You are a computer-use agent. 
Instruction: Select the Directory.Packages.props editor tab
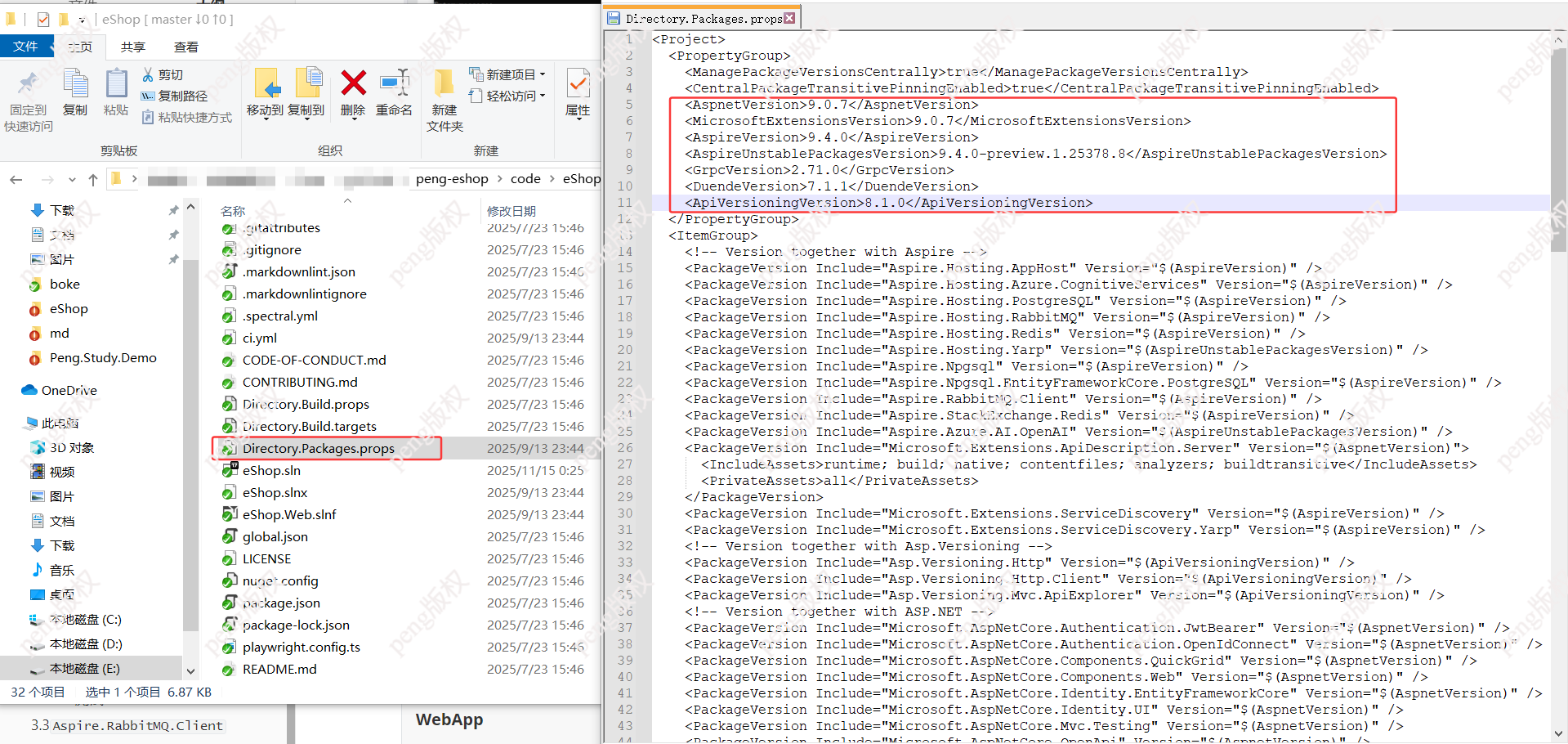click(x=703, y=18)
